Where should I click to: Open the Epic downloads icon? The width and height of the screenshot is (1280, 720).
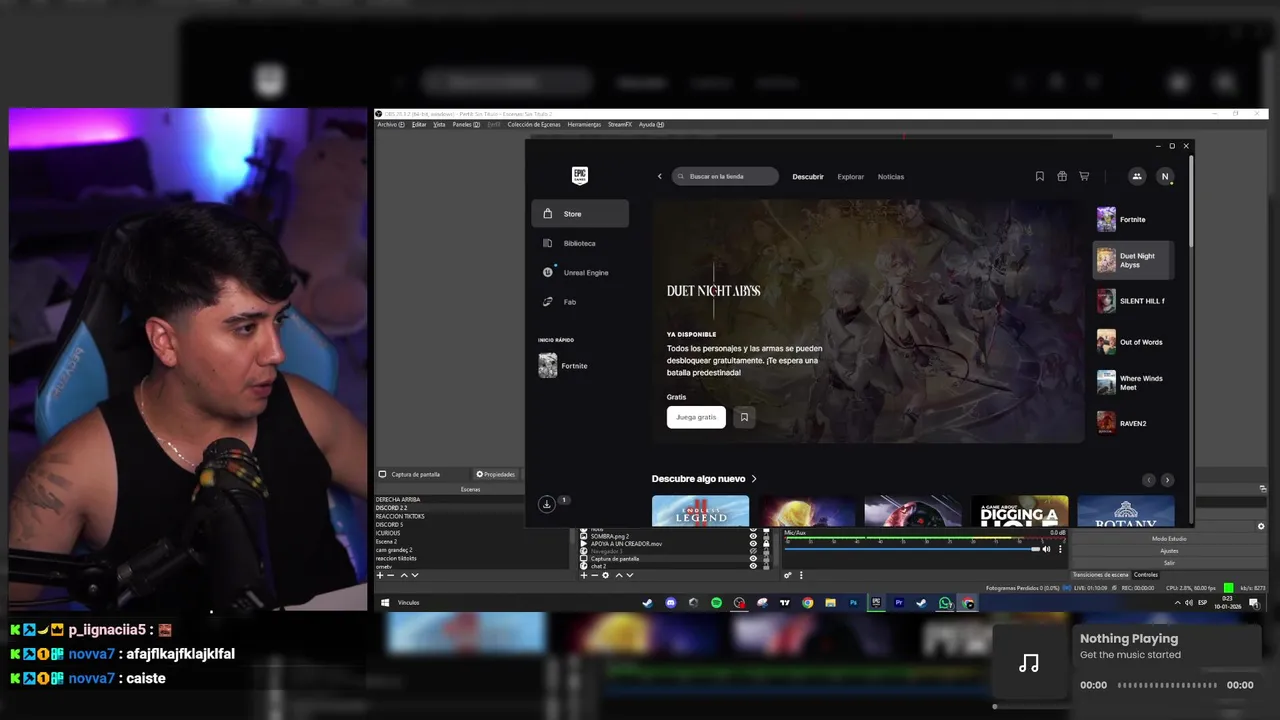point(547,504)
